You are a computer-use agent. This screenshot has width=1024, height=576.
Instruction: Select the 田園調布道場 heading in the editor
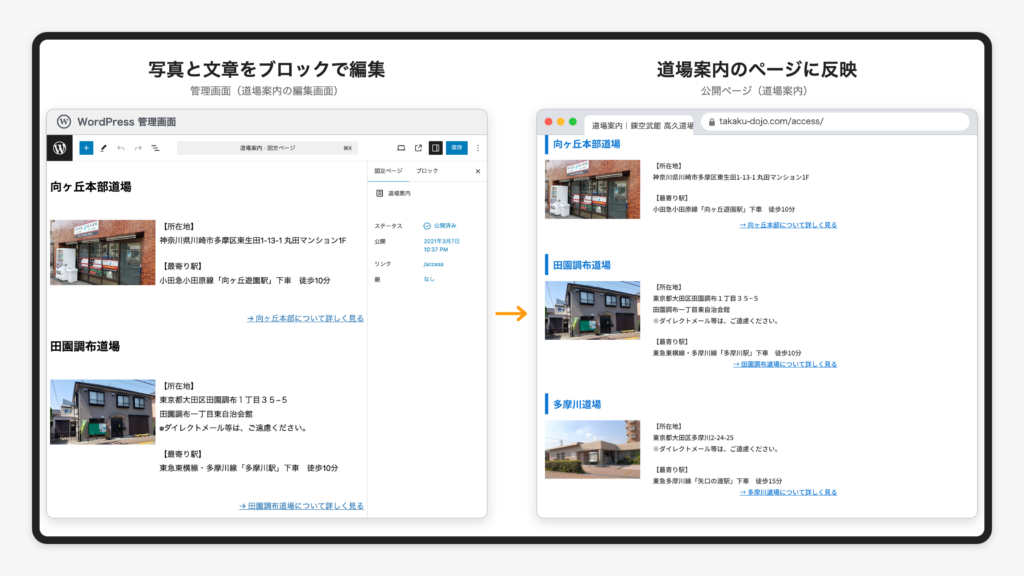[85, 347]
